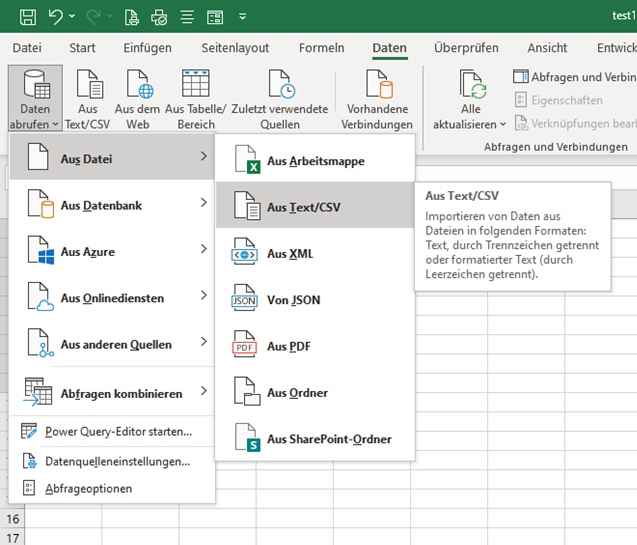Open the Seitenlayout tab
Viewport: 637px width, 545px height.
(235, 48)
